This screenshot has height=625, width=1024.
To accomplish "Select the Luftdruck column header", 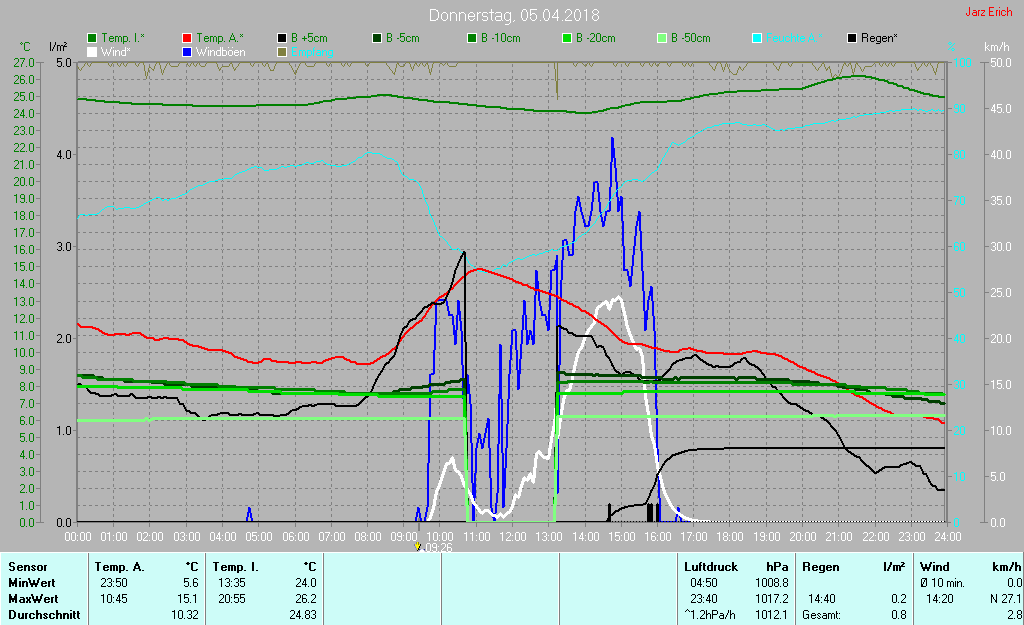I will tap(708, 566).
